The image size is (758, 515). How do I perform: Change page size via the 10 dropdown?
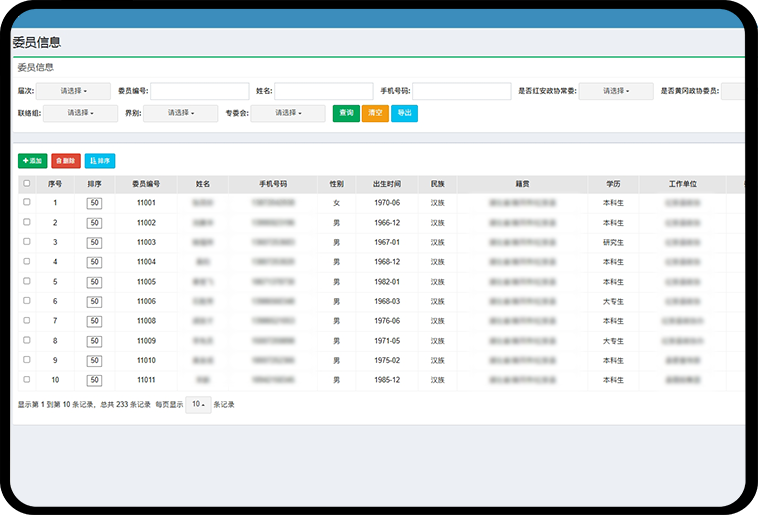tap(198, 405)
